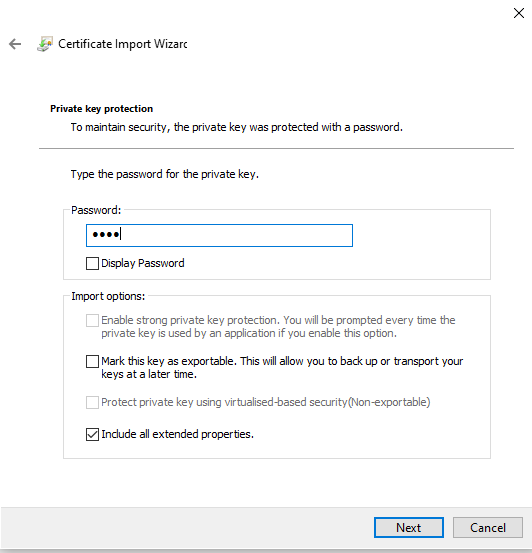Click the greyed Enable strong private key protection checkbox
Screen dimensions: 532x553
[92, 320]
